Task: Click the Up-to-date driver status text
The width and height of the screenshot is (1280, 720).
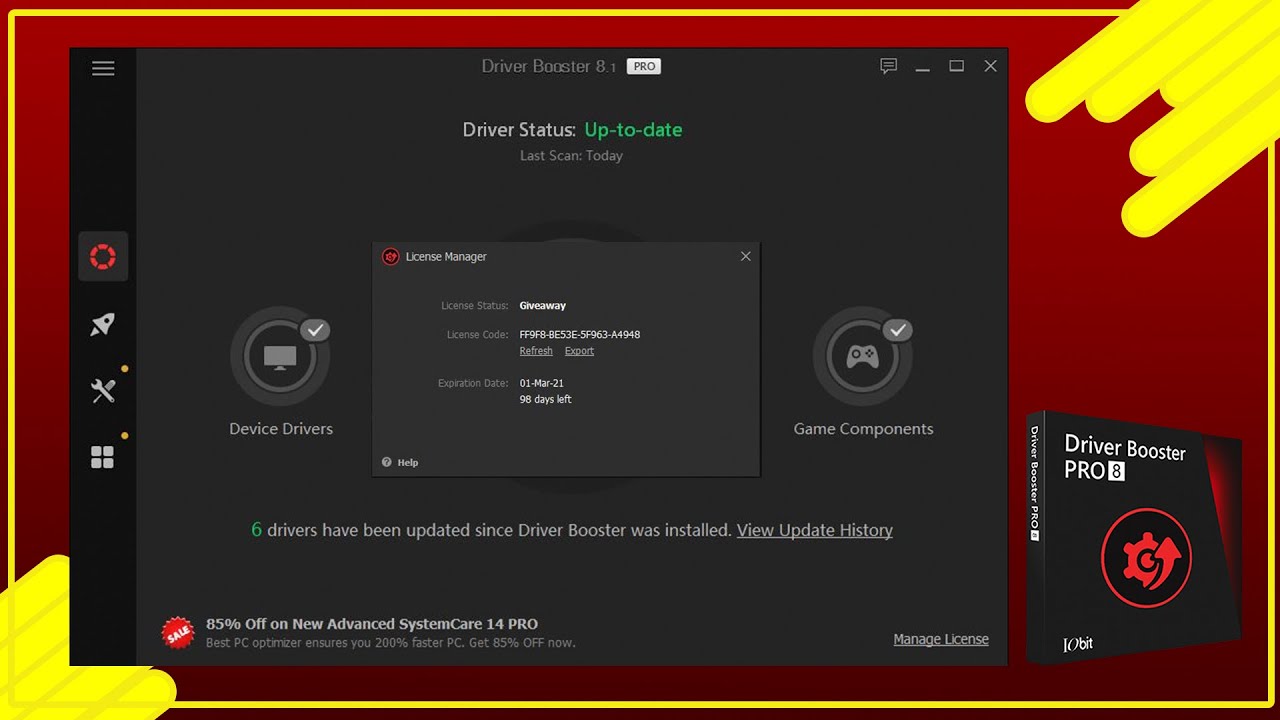Action: 633,130
